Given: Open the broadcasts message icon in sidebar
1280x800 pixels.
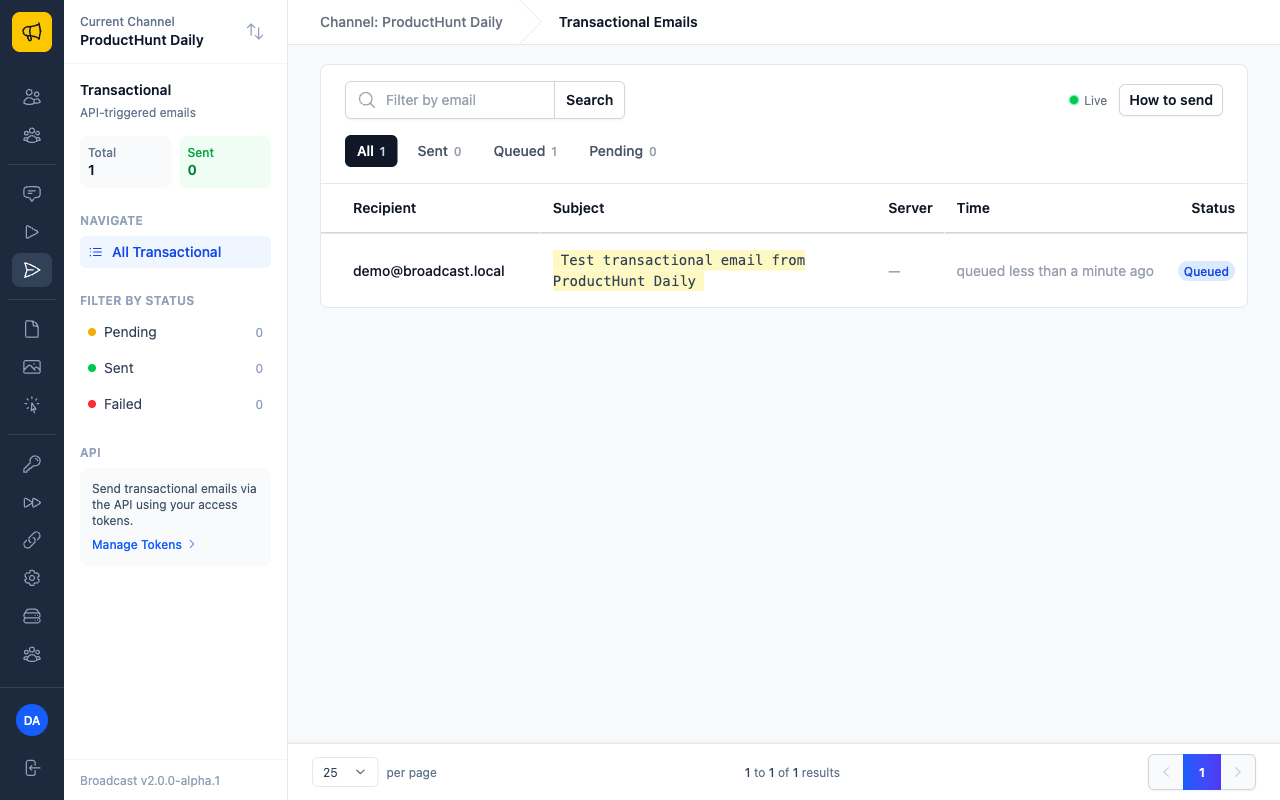Looking at the screenshot, I should tap(32, 194).
